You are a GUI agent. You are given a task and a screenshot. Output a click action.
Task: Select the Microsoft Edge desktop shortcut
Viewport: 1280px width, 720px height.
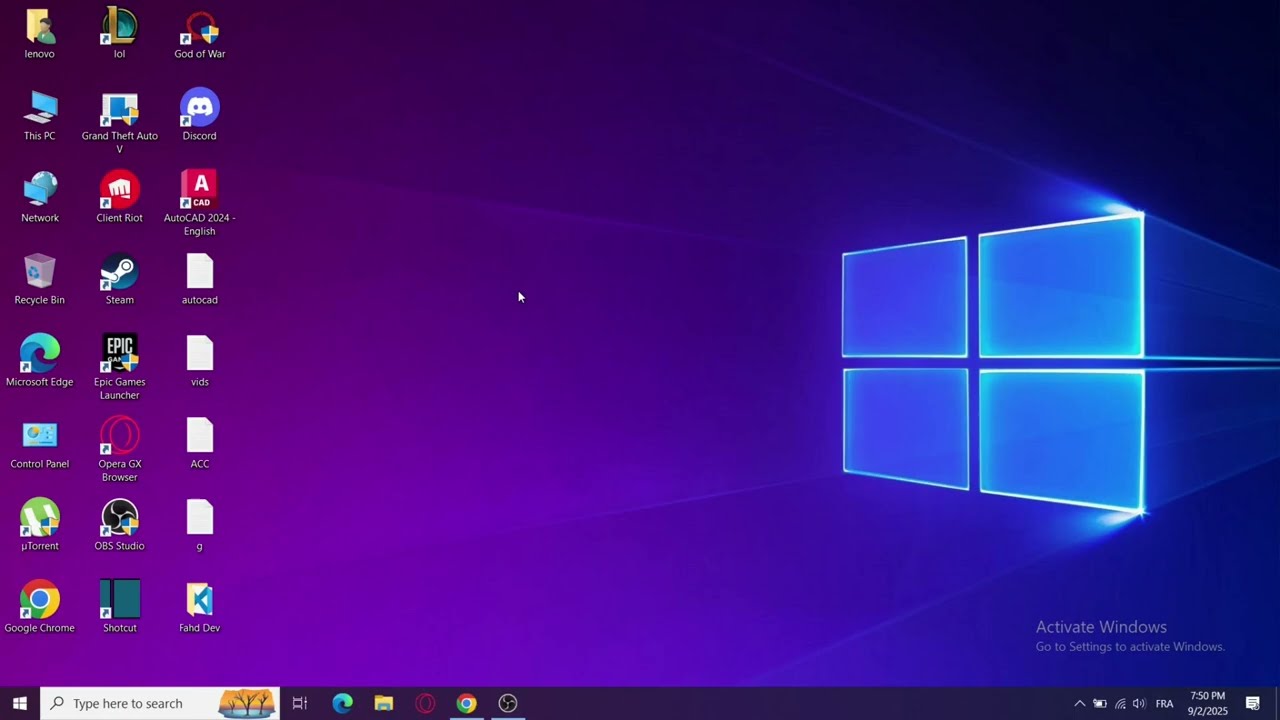tap(40, 362)
